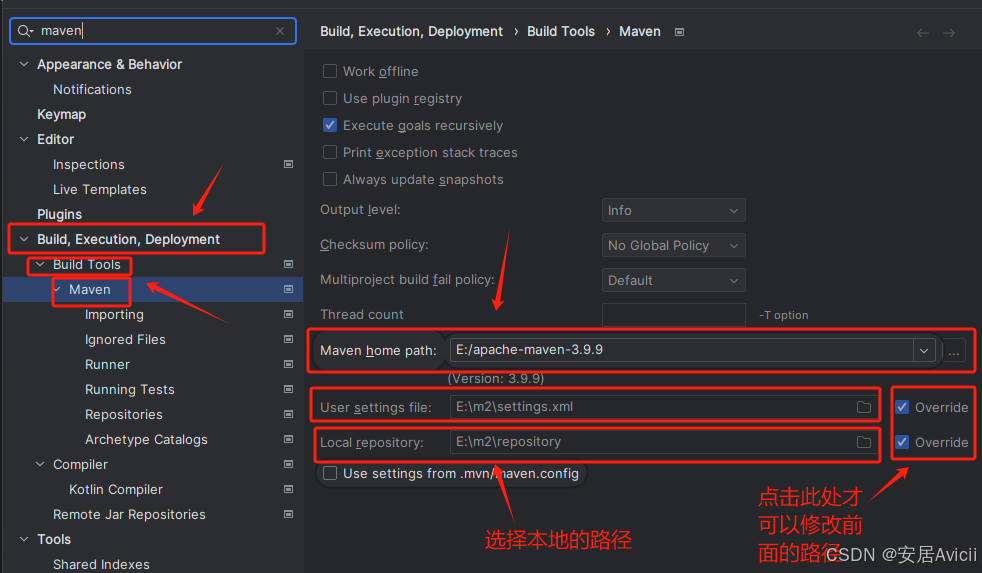This screenshot has width=982, height=573.
Task: Open Inspections settings page
Action: click(x=88, y=164)
